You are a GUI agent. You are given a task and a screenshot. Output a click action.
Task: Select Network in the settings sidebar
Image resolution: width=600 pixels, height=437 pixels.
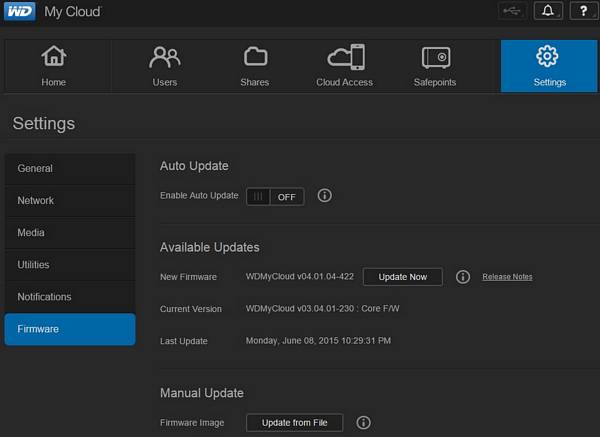pos(69,200)
